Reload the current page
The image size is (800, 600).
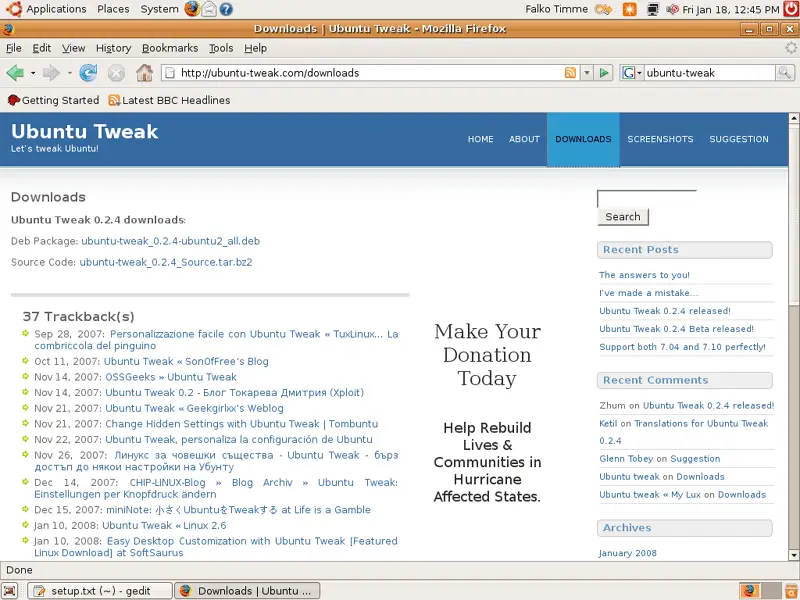88,73
